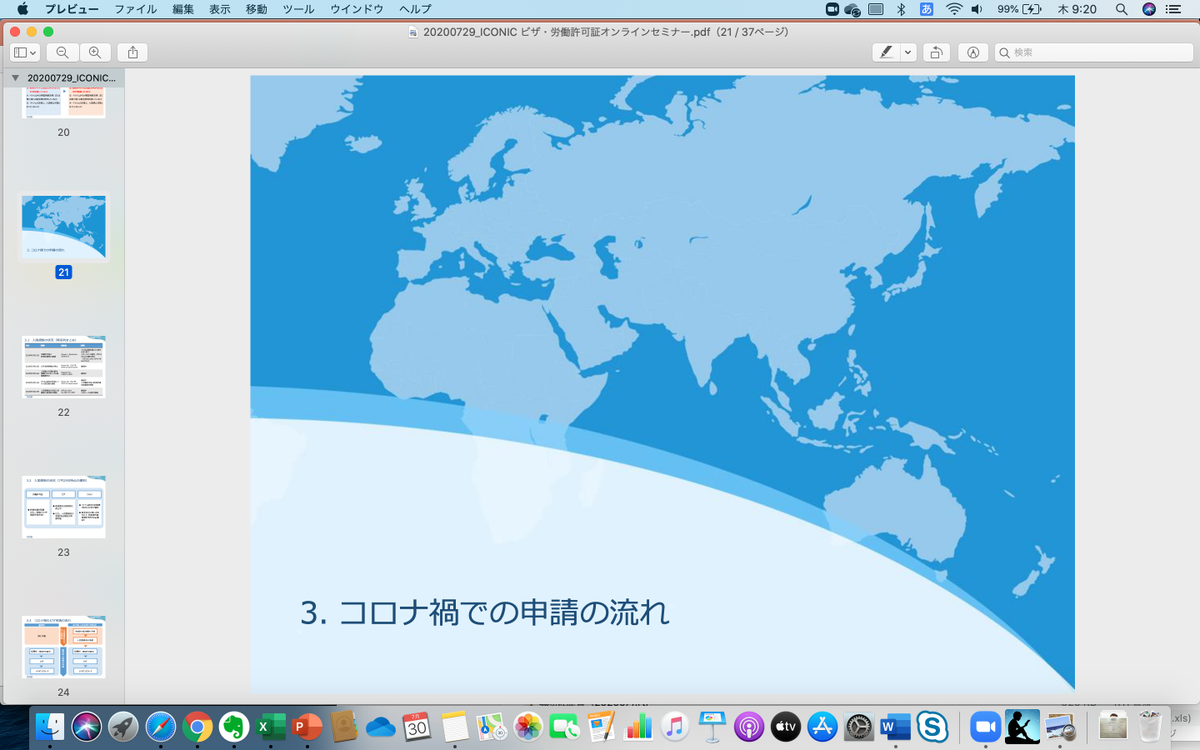The height and width of the screenshot is (750, 1200).
Task: Open PowerPoint from the dock
Action: point(308,726)
